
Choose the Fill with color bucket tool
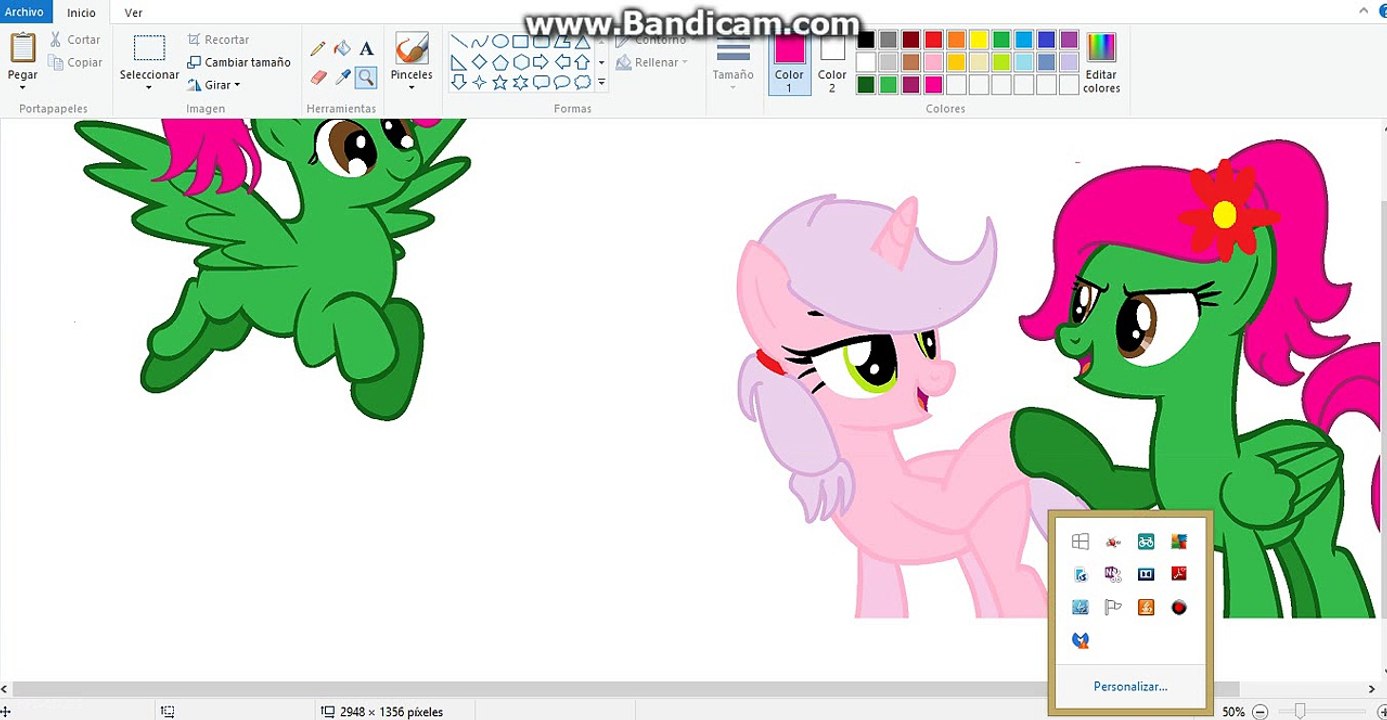coord(342,49)
